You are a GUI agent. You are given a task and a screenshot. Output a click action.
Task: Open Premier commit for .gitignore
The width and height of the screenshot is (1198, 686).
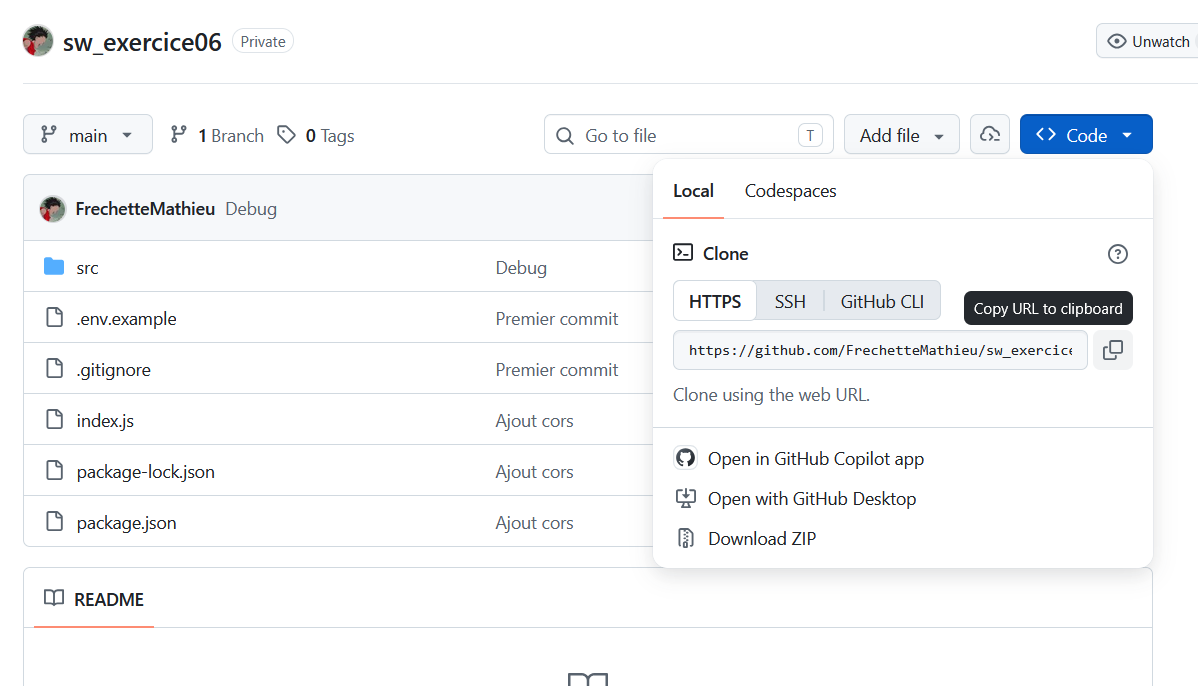(x=556, y=370)
